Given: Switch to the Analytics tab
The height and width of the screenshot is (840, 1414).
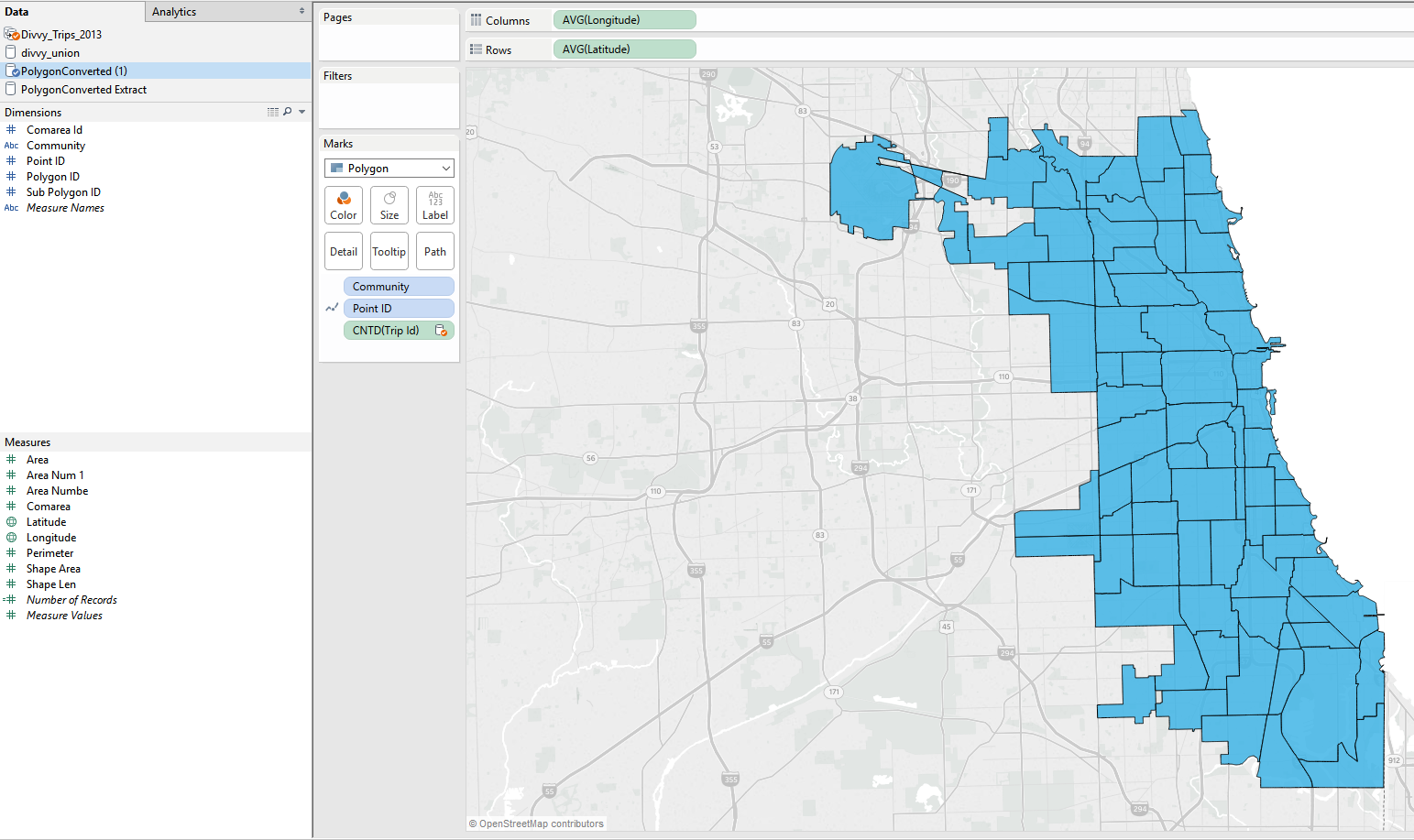Looking at the screenshot, I should coord(174,11).
